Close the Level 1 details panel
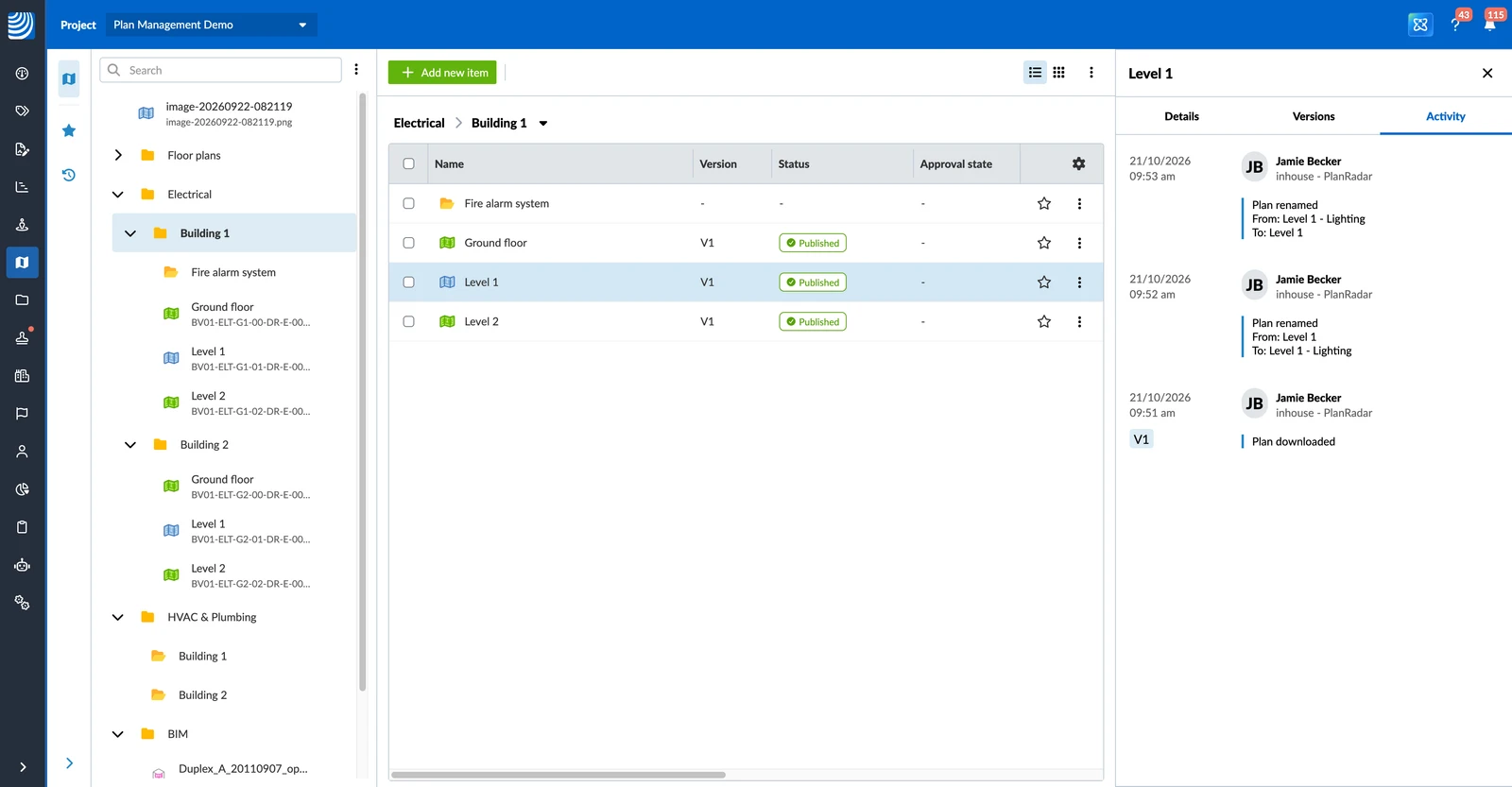Screen dimensions: 1512x787 coord(1487,74)
